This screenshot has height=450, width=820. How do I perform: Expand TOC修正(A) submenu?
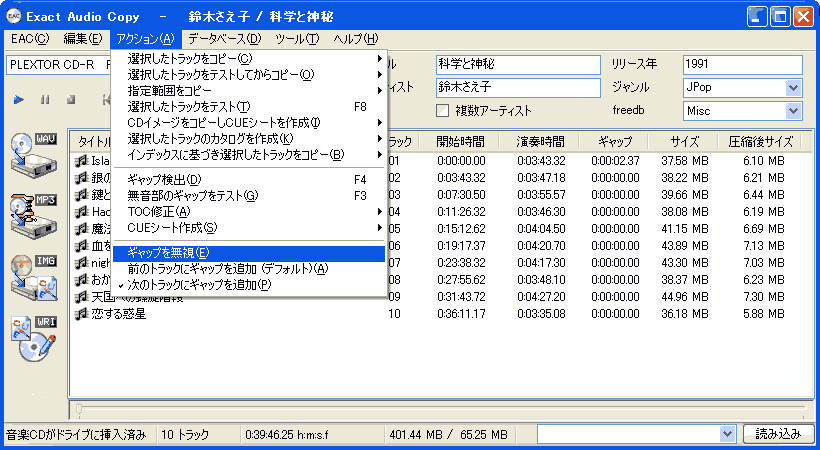point(249,212)
